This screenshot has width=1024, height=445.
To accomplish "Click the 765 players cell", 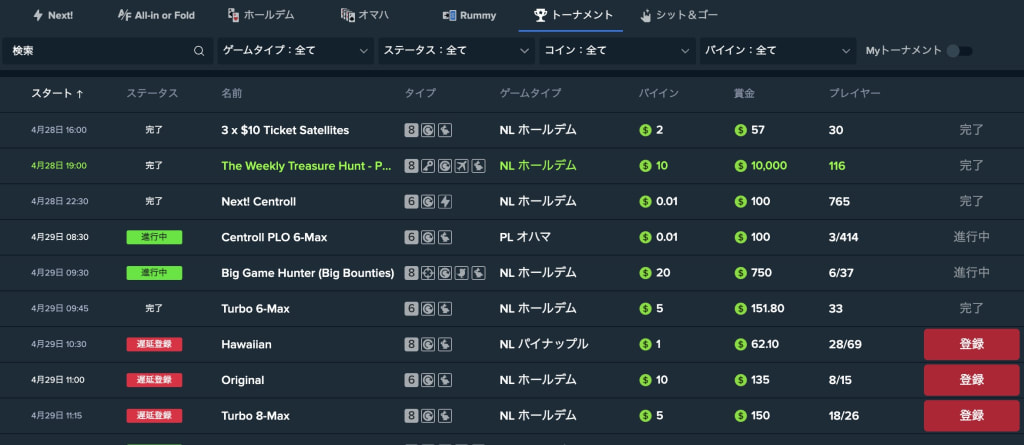I will (x=839, y=202).
